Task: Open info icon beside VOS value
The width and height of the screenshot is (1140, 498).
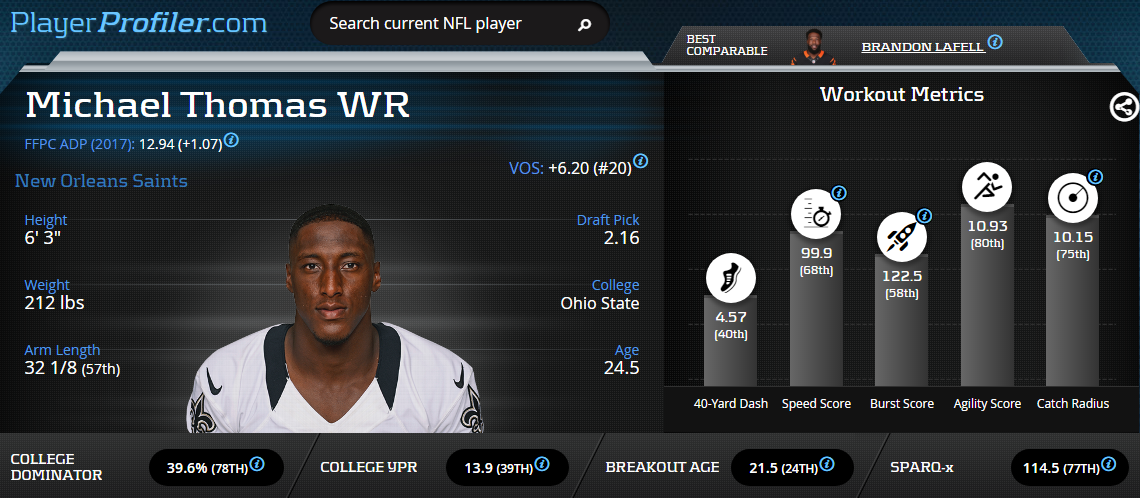Action: [641, 161]
